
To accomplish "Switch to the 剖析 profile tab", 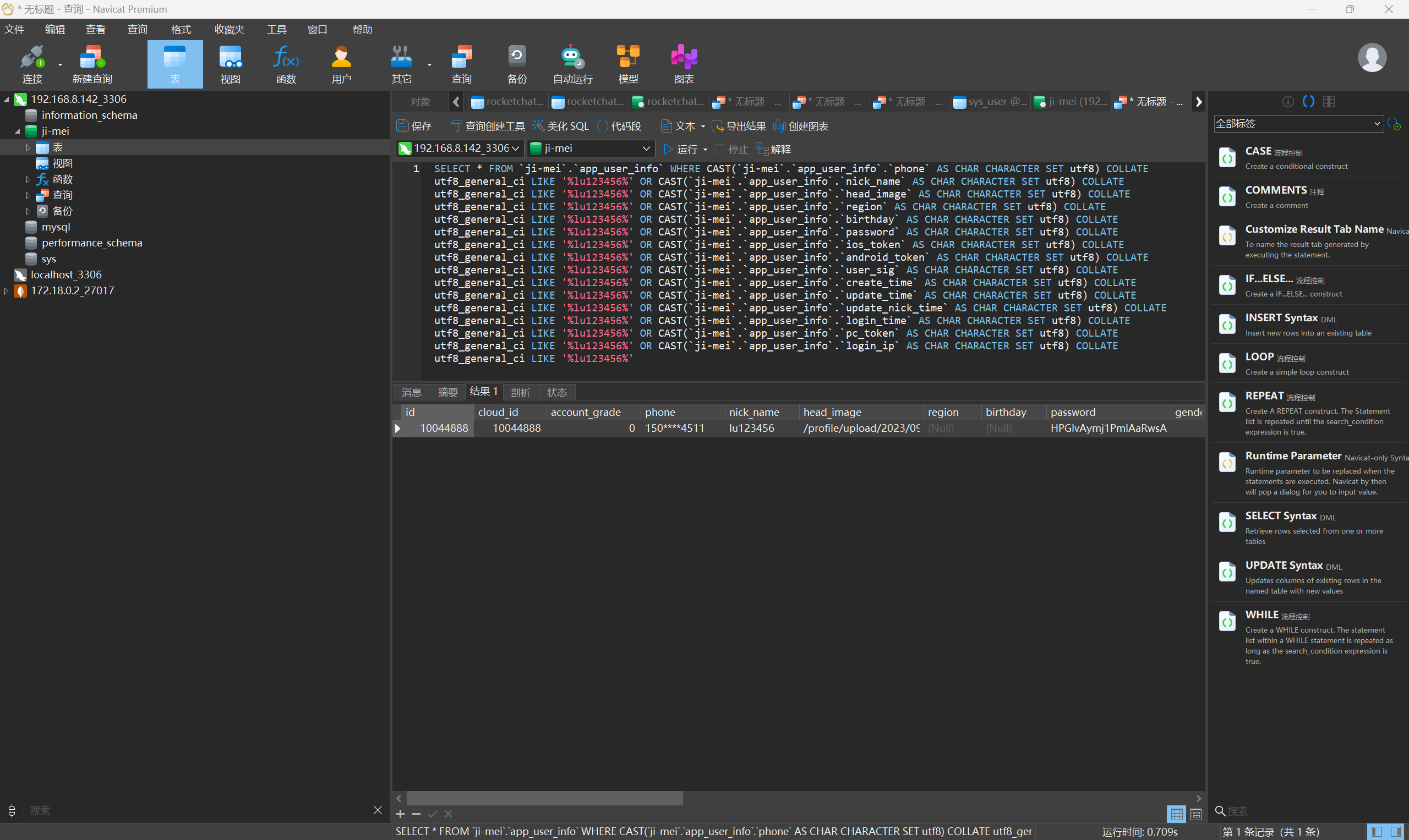I will click(520, 392).
